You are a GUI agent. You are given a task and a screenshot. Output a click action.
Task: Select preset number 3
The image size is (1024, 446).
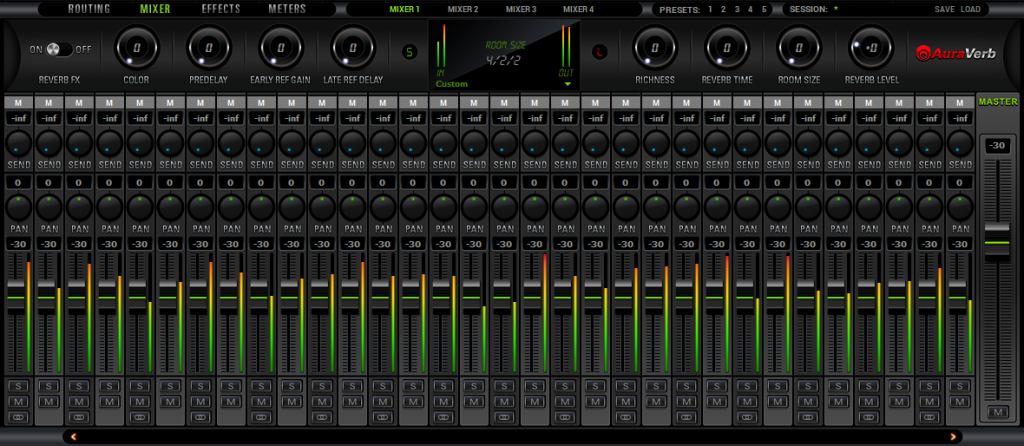[x=738, y=9]
